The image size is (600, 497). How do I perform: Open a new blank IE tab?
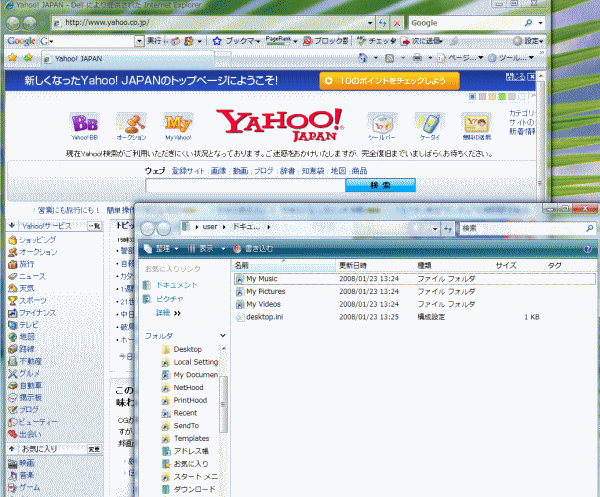tap(223, 59)
